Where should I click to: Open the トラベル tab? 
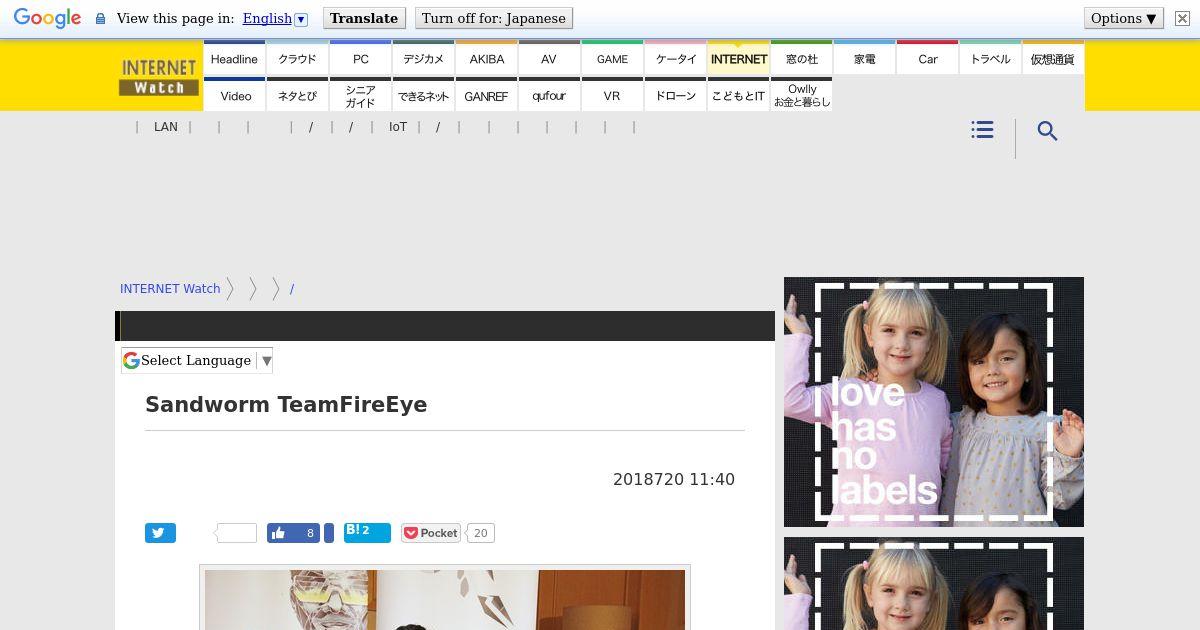[990, 59]
